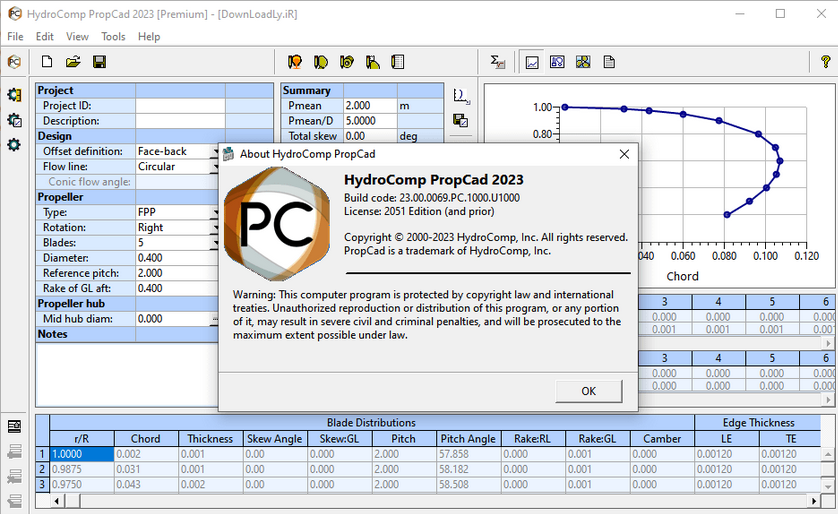Click the Description input field
838x514 pixels.
pyautogui.click(x=180, y=121)
